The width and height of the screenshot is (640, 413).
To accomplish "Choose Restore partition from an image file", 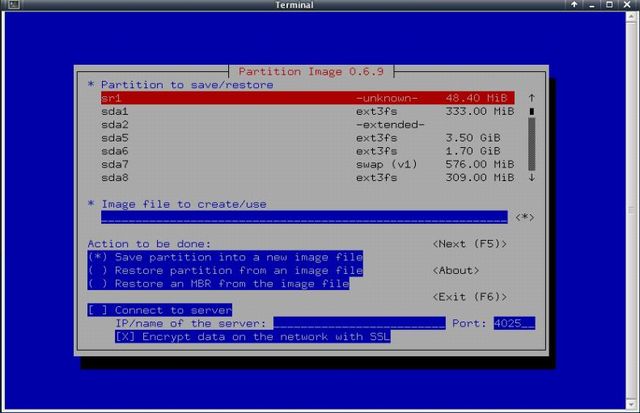I will click(225, 270).
